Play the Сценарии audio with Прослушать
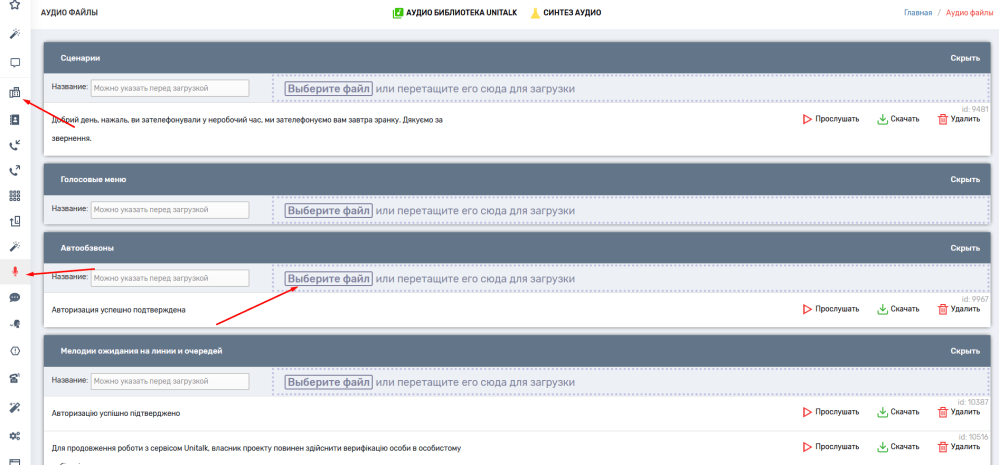The image size is (999, 465). point(831,119)
